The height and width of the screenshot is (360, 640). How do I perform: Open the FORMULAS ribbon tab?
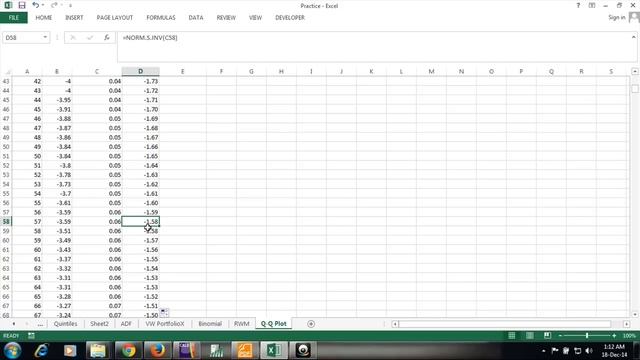[161, 18]
